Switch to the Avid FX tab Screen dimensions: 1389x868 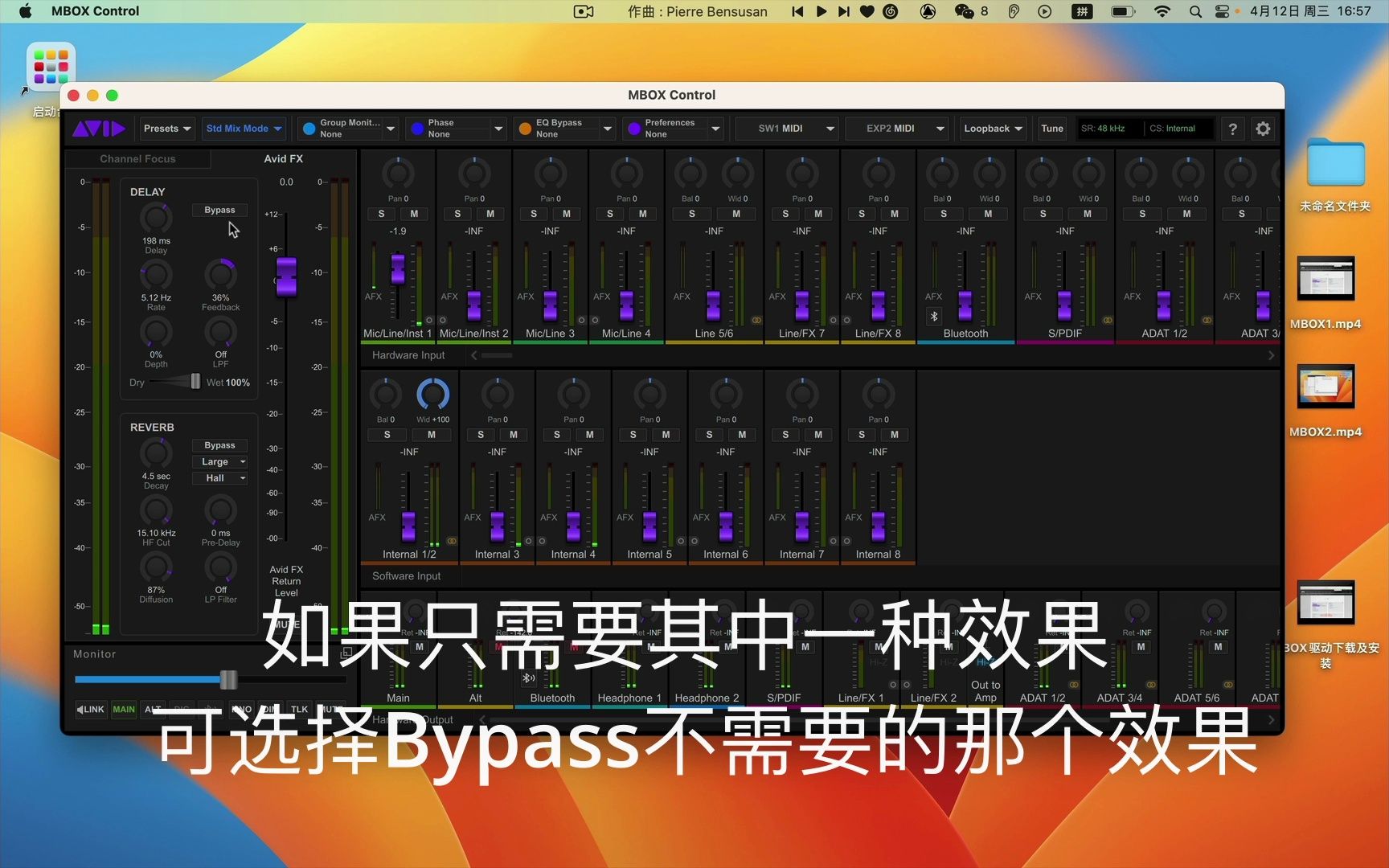283,159
